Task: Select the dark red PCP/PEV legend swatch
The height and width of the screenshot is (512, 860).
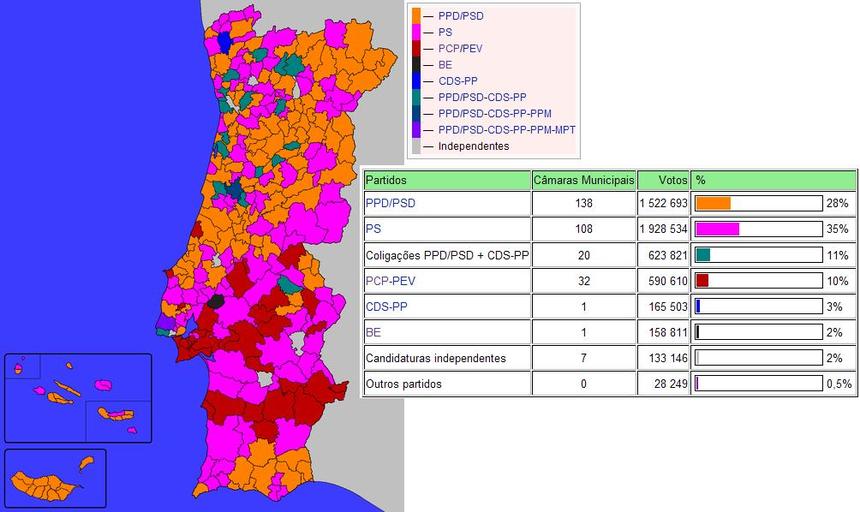Action: coord(417,48)
